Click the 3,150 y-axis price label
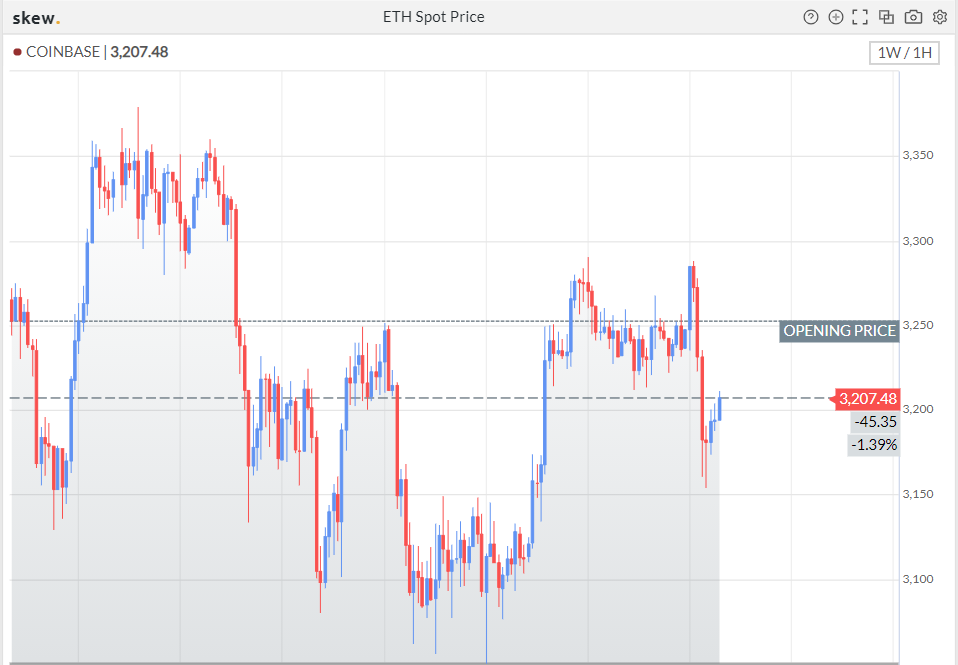The width and height of the screenshot is (958, 665). pyautogui.click(x=917, y=495)
